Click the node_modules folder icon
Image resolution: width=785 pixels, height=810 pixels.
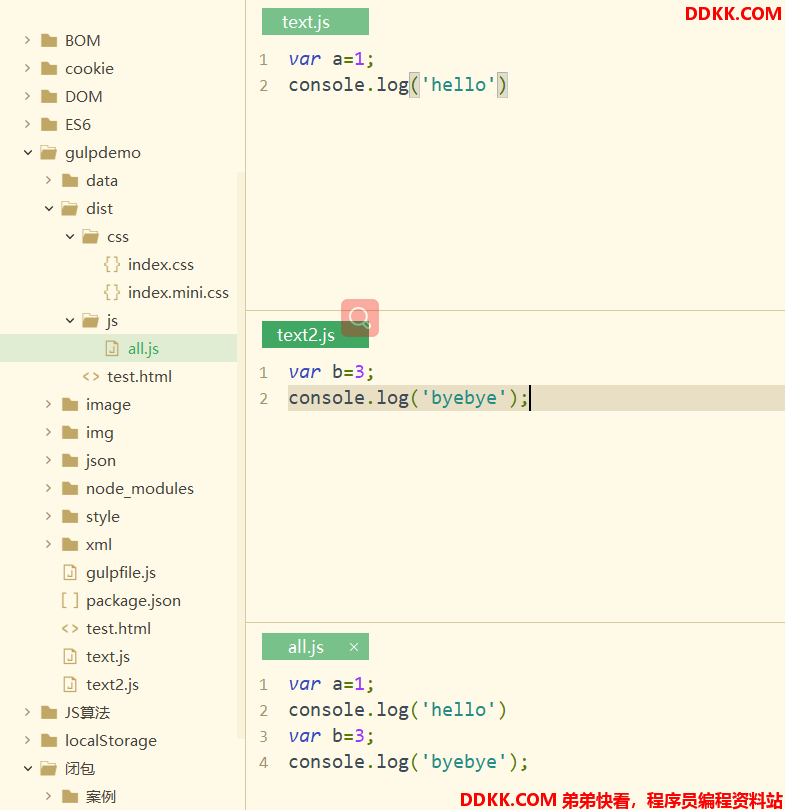coord(70,488)
